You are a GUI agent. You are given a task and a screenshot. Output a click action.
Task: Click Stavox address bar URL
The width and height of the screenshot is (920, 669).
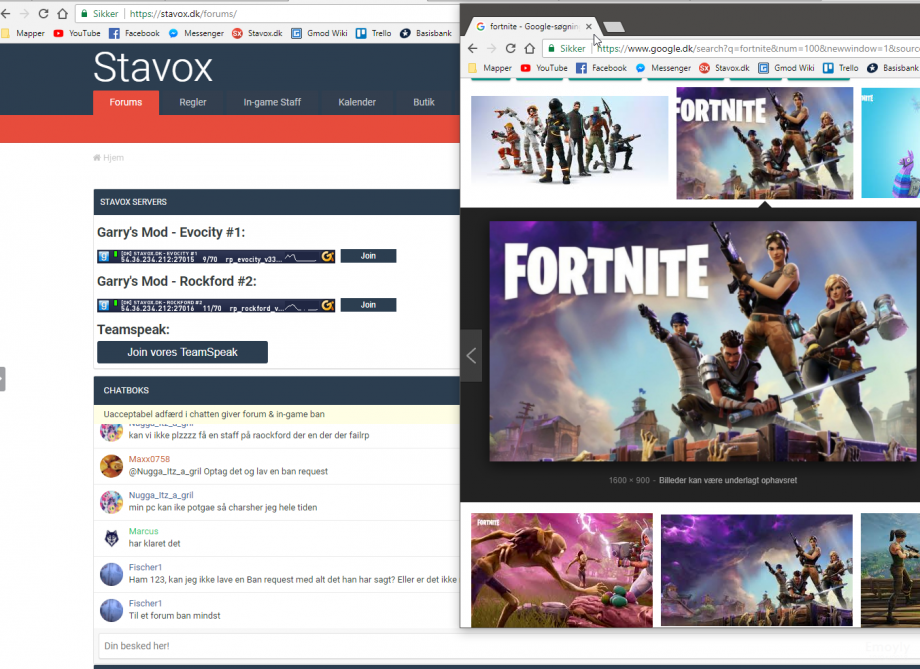coord(183,13)
